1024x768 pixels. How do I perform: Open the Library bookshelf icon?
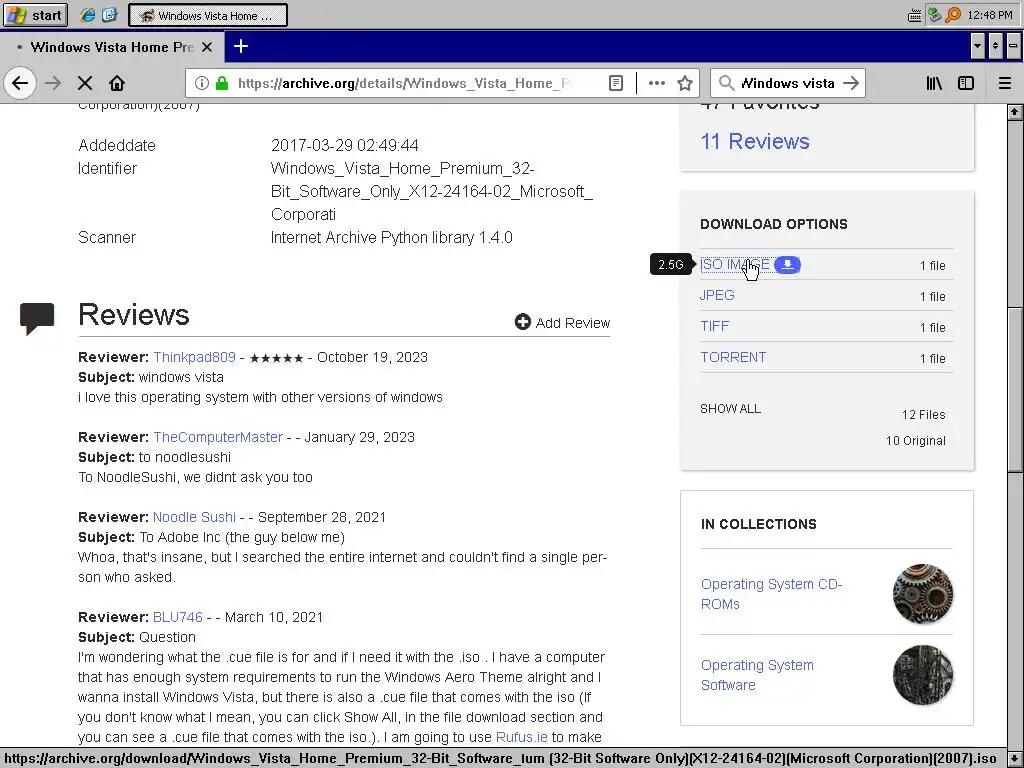[x=934, y=83]
